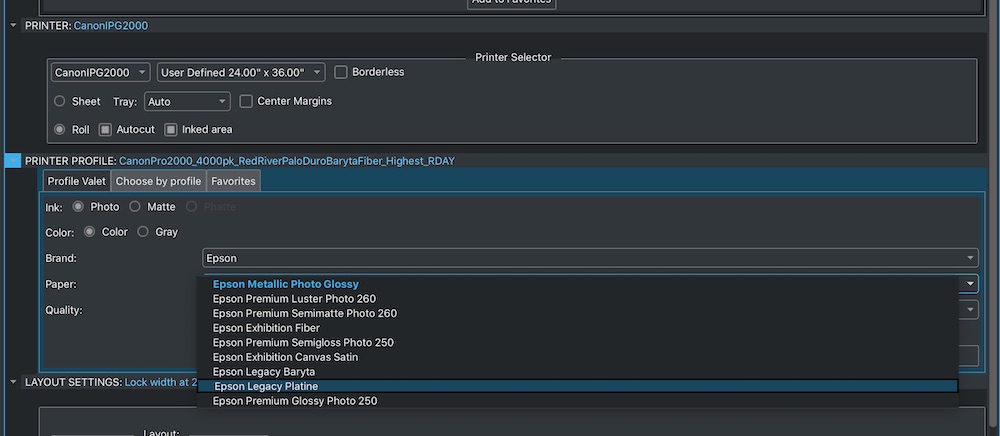1000x436 pixels.
Task: Choose Epson Metallic Photo Glossy paper
Action: point(577,284)
